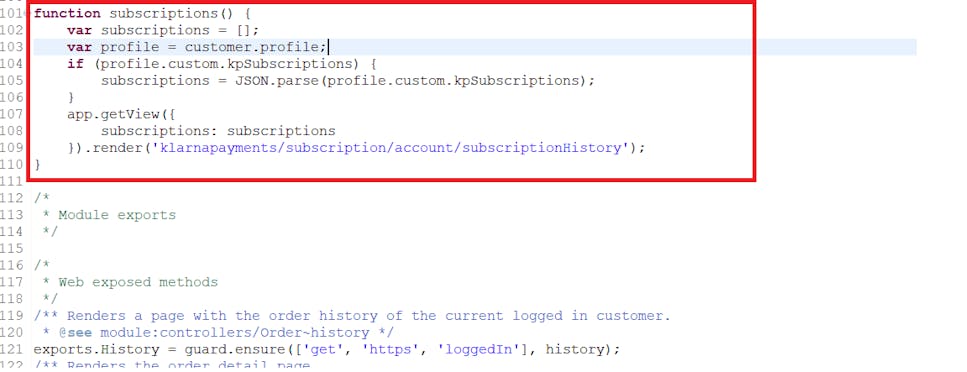Click 'app.getView({' on line 107

click(x=121, y=114)
